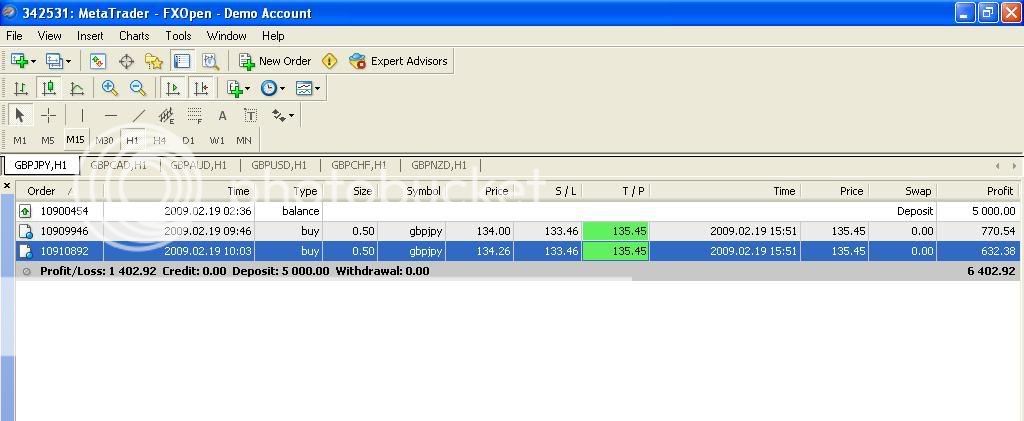This screenshot has height=421, width=1024.
Task: Open the Charts menu
Action: tap(134, 35)
